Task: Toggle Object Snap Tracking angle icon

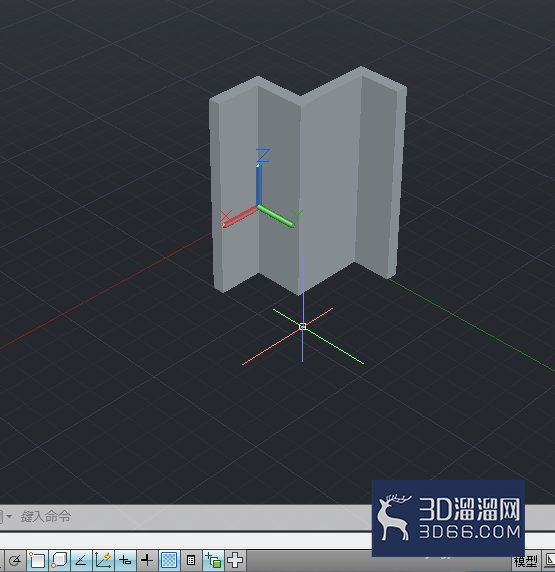Action: tap(81, 560)
